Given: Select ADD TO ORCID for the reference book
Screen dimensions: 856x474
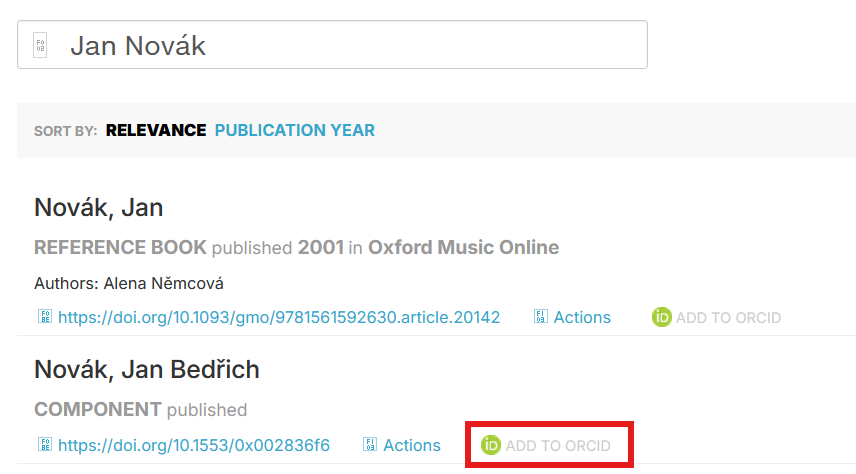Looking at the screenshot, I should [728, 318].
